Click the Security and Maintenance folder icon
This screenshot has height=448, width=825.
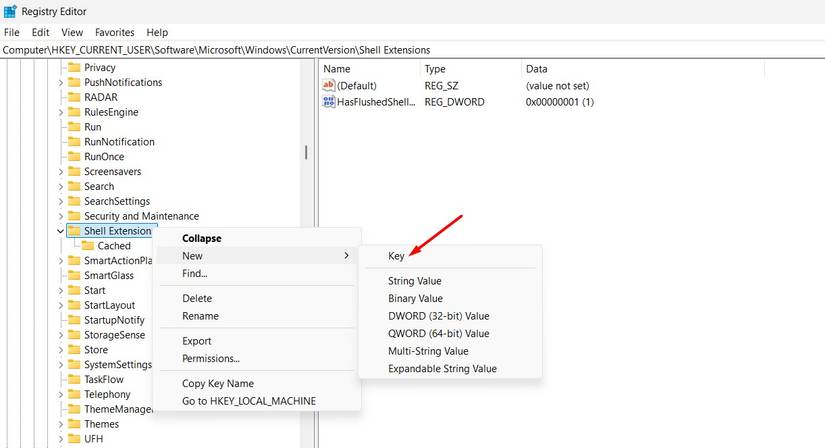74,216
